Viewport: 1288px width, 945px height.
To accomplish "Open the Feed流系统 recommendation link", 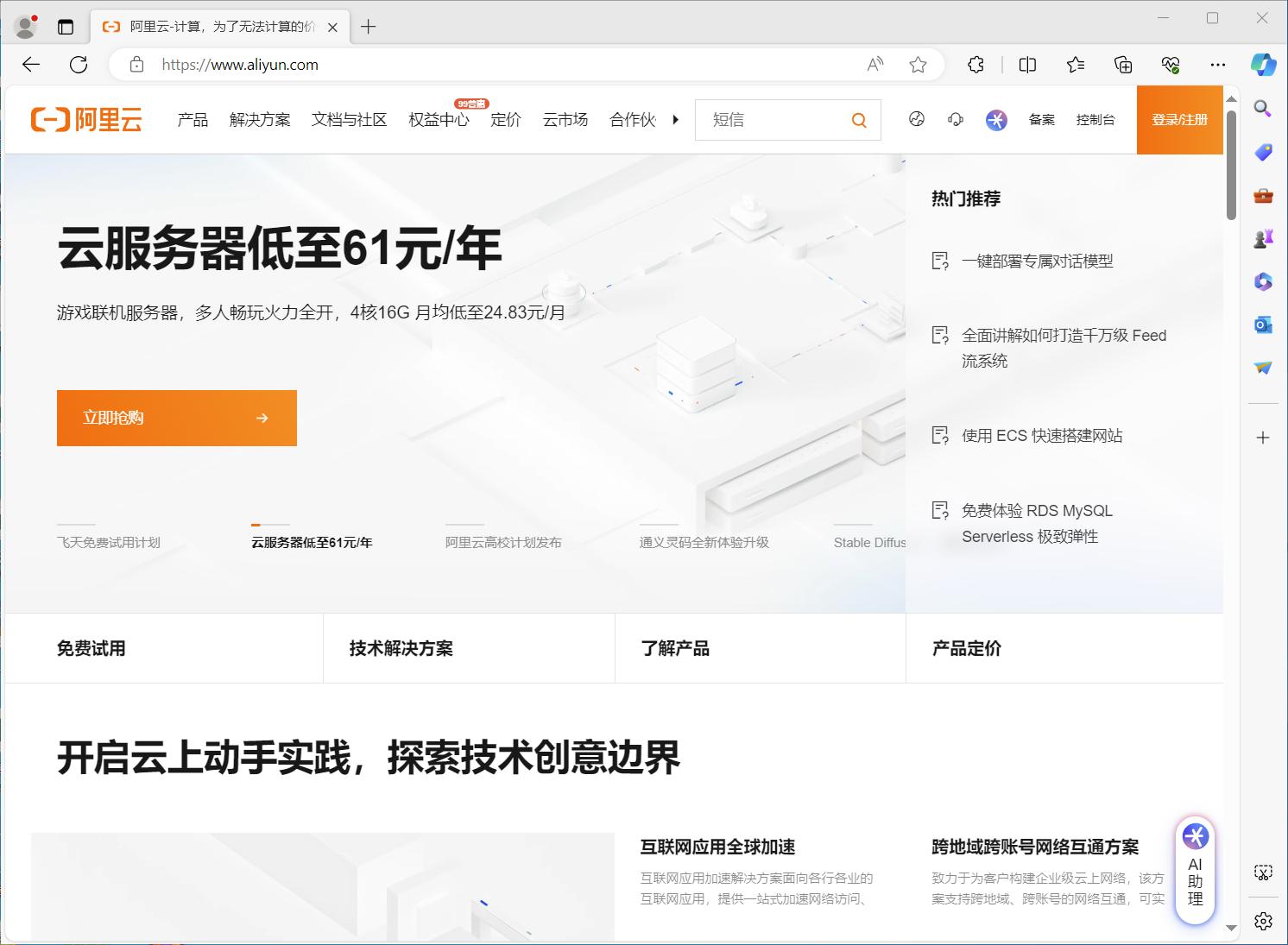I will 1064,348.
